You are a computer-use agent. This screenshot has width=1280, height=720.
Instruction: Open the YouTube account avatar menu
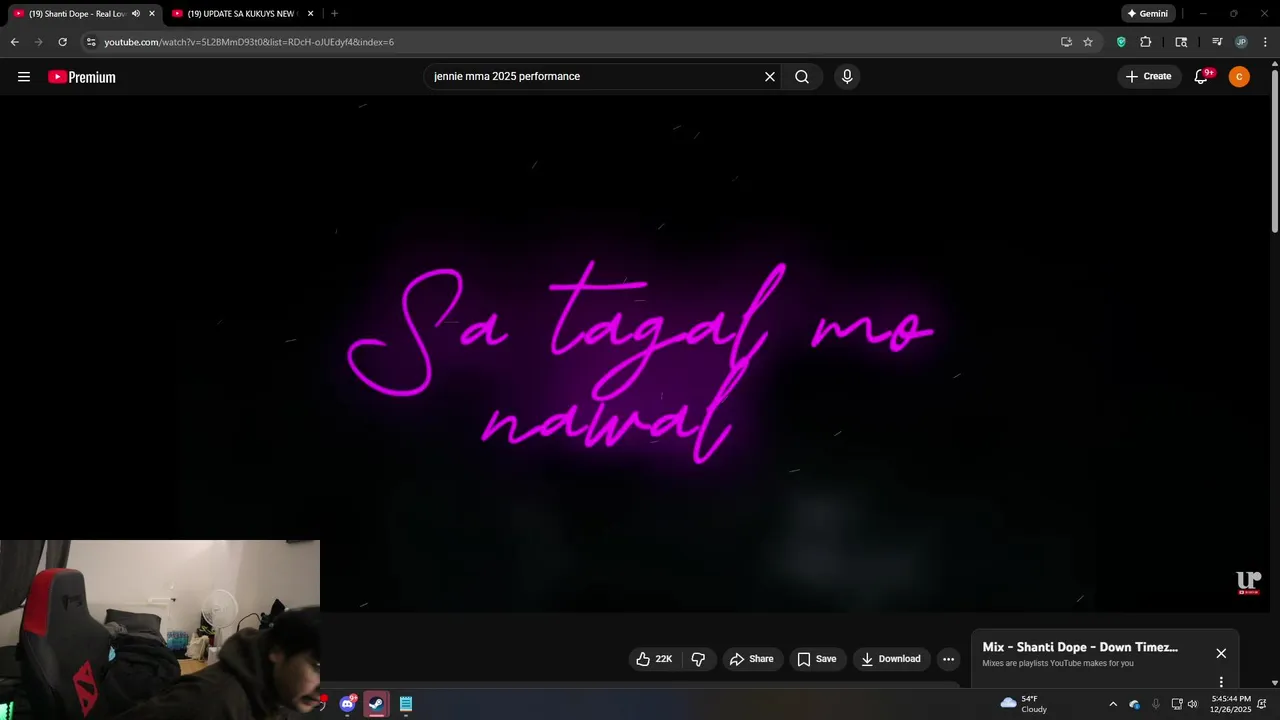(1239, 77)
